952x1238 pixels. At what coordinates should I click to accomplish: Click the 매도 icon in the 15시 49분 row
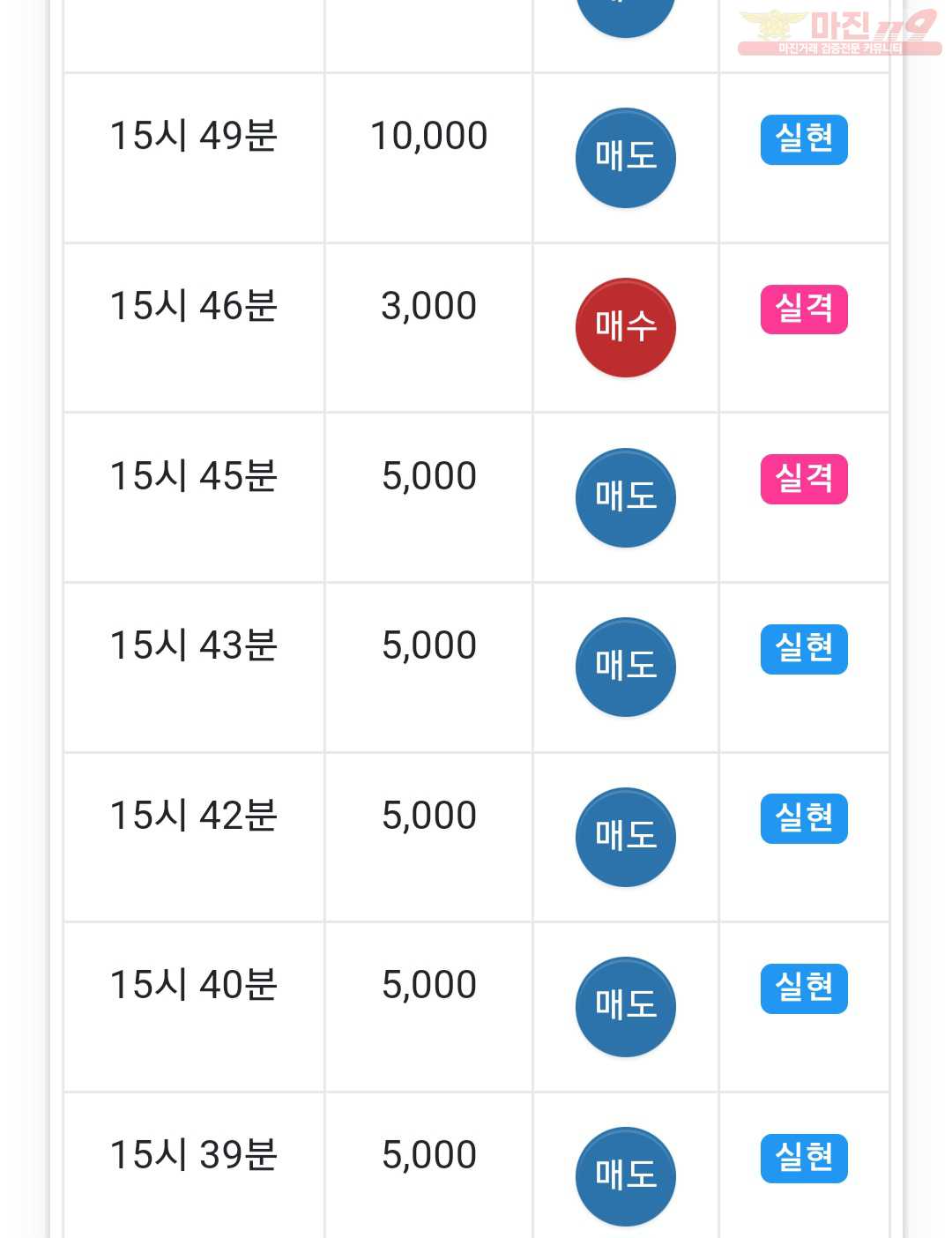pyautogui.click(x=626, y=158)
